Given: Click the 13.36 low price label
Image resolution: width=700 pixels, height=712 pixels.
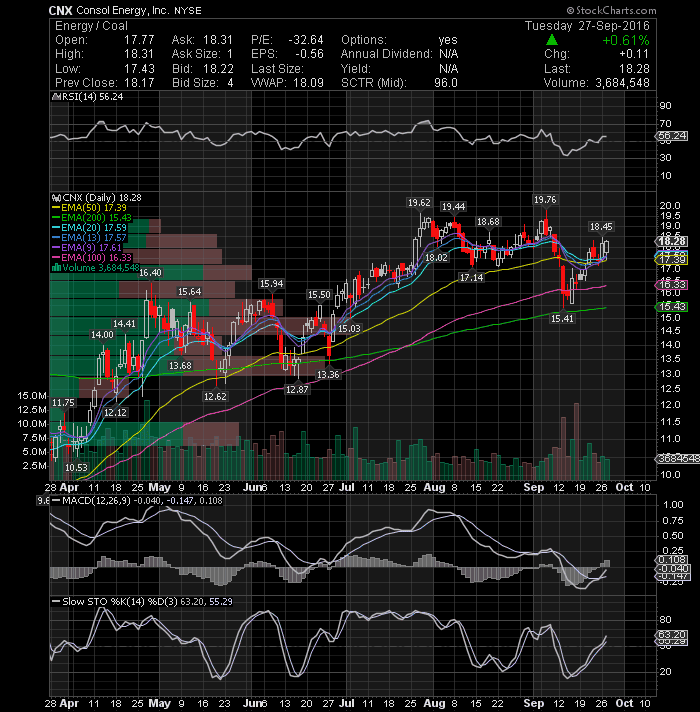Looking at the screenshot, I should (328, 375).
